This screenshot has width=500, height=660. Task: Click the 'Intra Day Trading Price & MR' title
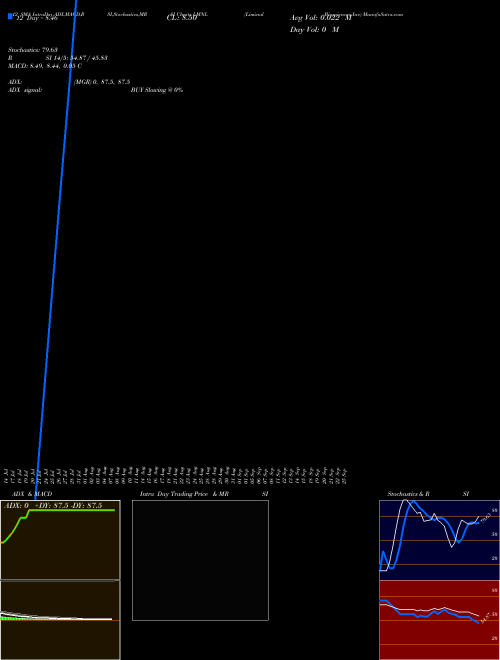[x=184, y=494]
